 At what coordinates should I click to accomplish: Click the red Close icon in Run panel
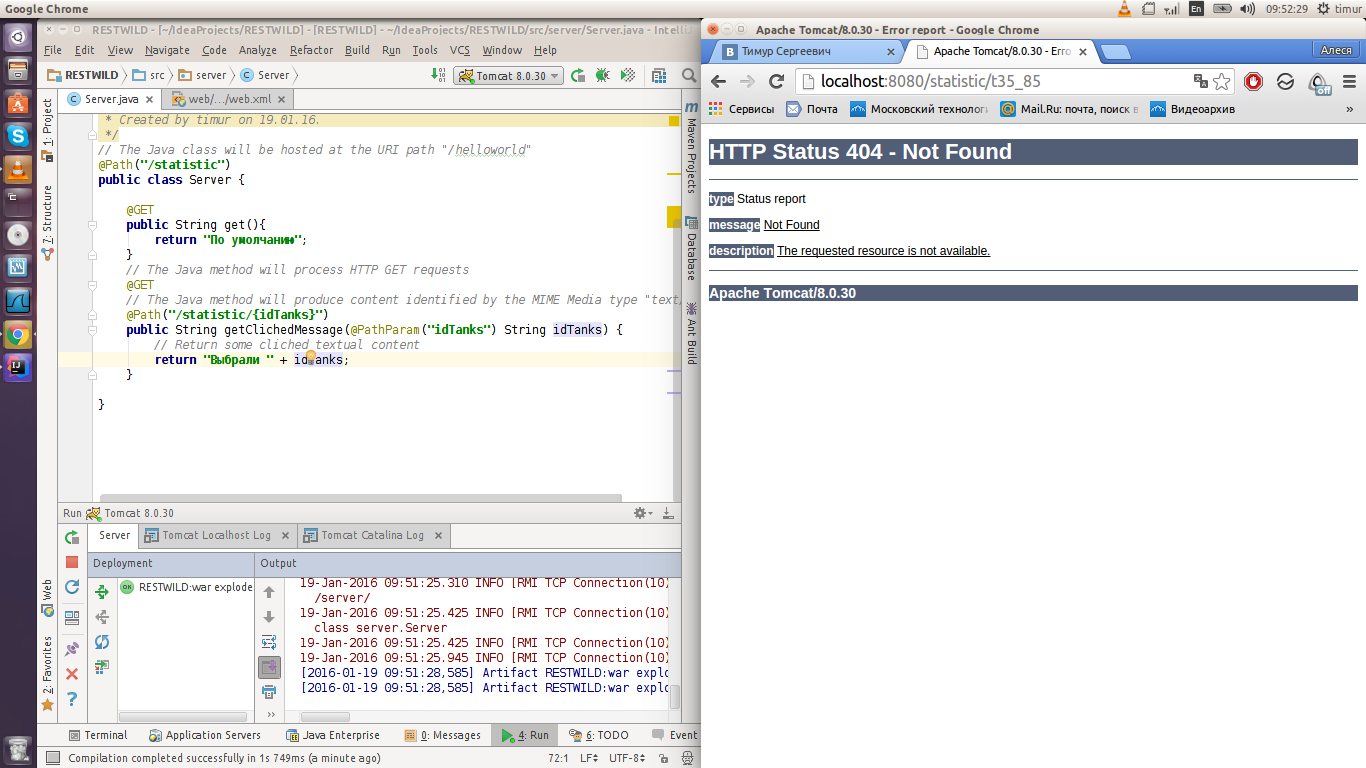[x=72, y=674]
